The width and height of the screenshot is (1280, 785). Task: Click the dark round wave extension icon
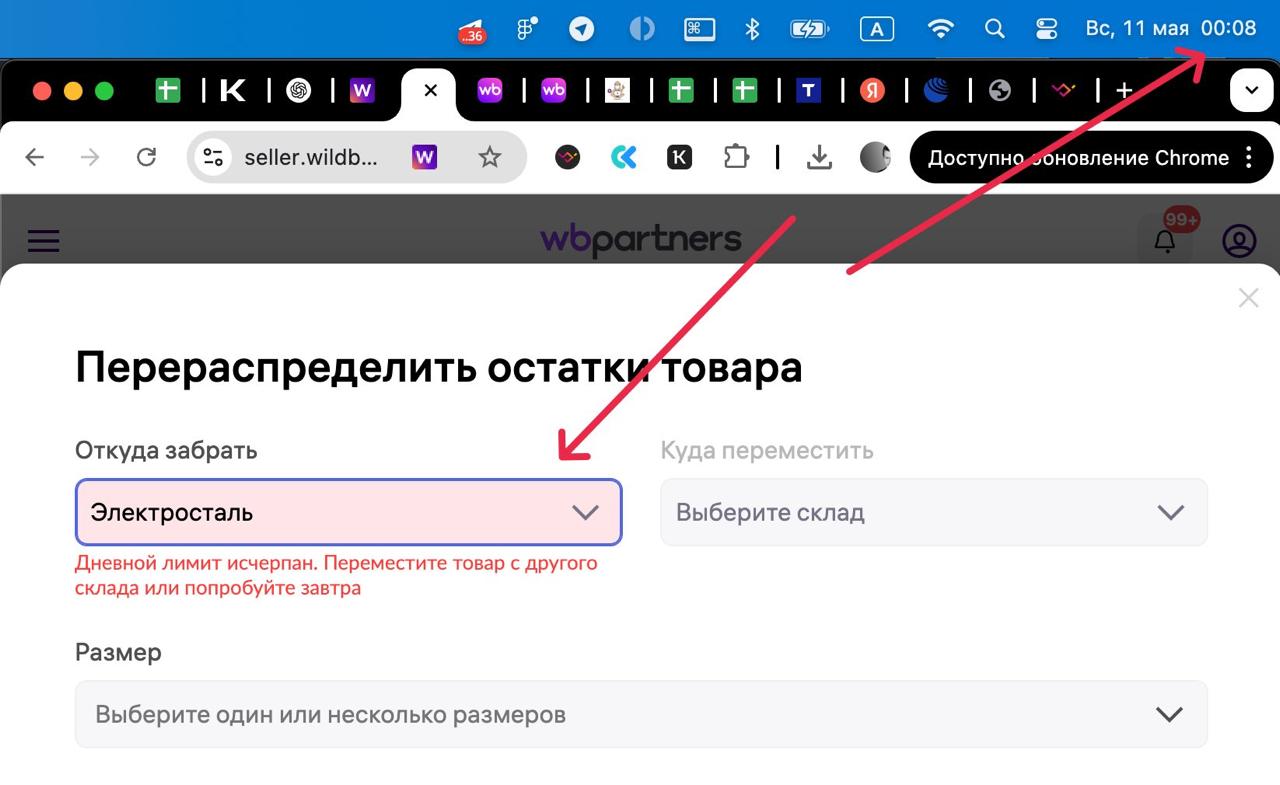click(x=568, y=157)
